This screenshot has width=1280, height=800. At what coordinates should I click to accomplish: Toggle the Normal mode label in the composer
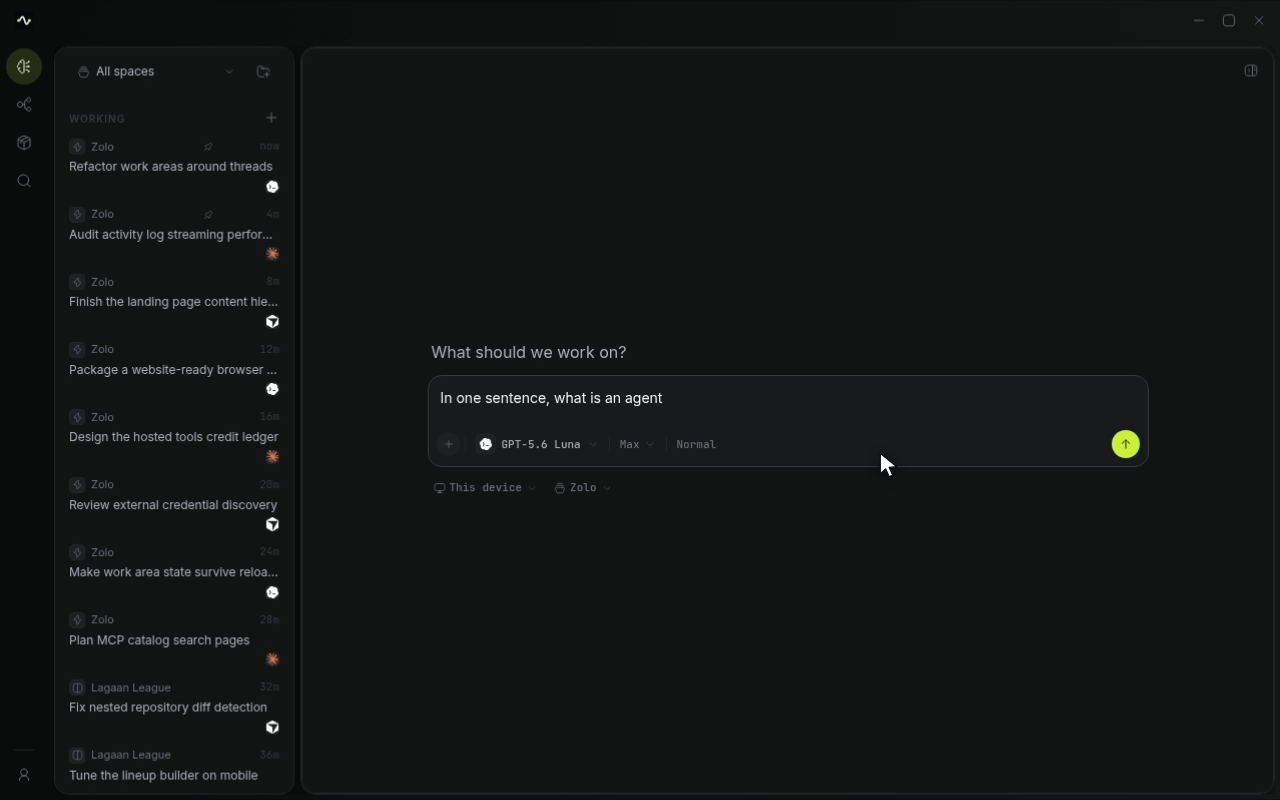[x=696, y=444]
